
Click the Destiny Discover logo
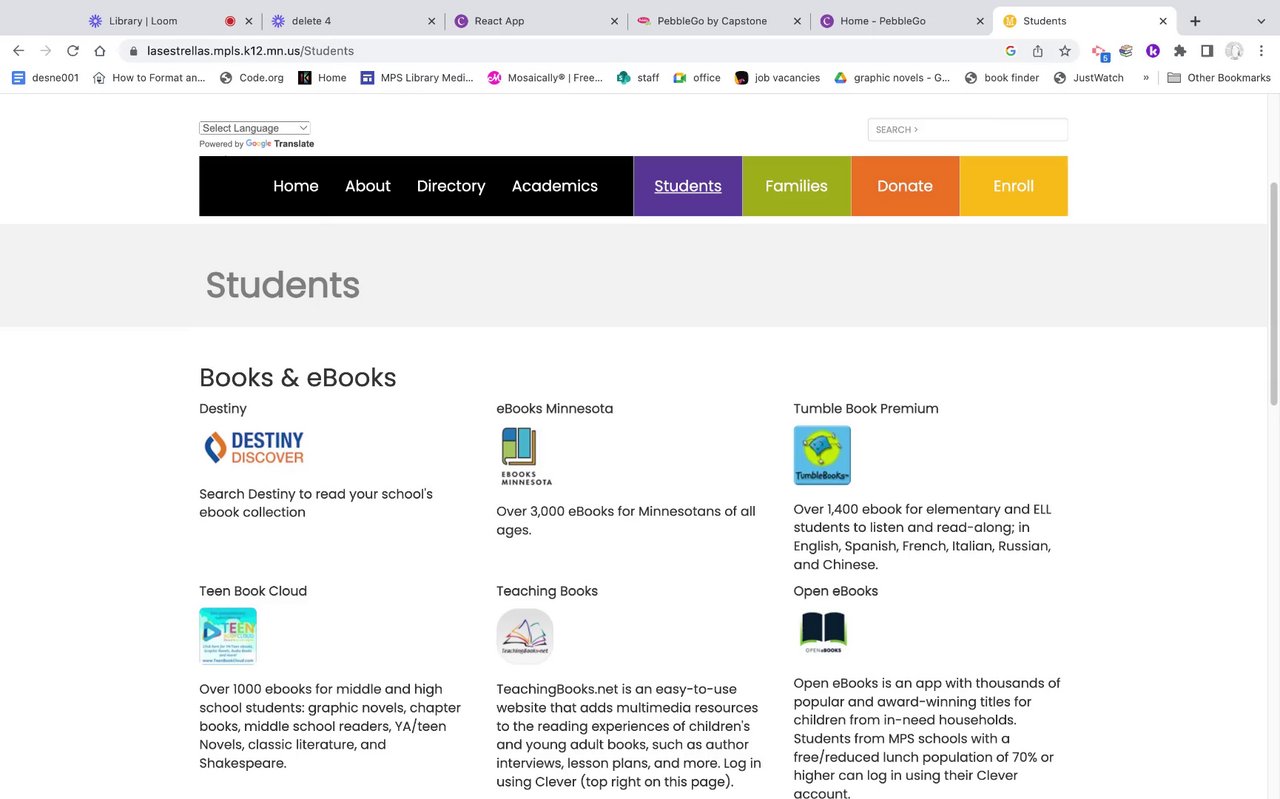(x=254, y=447)
